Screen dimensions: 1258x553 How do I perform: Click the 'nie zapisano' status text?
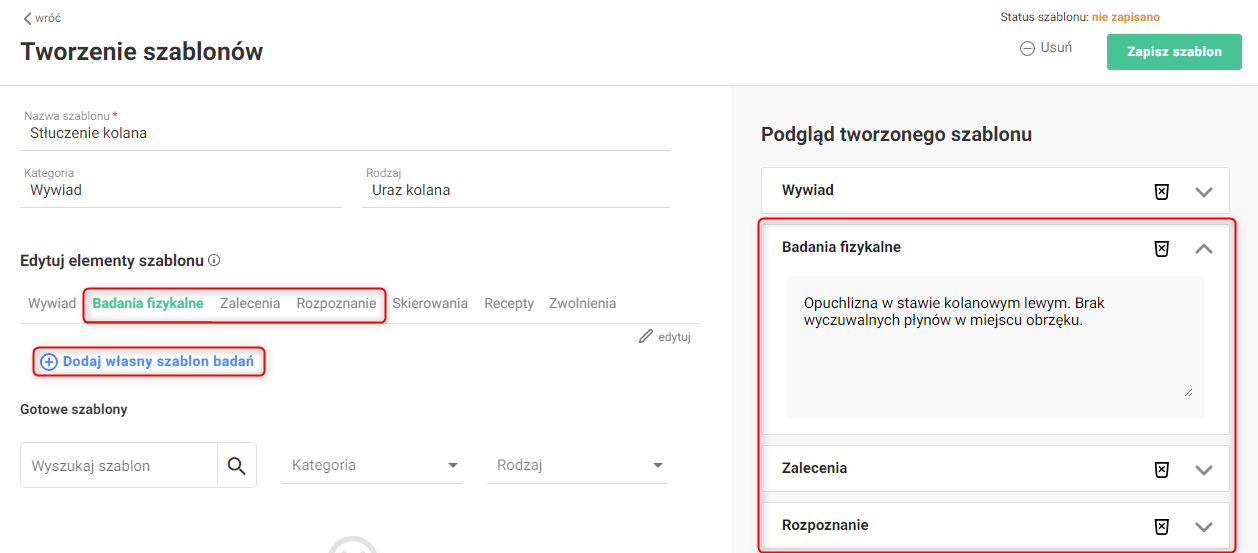pos(1126,17)
